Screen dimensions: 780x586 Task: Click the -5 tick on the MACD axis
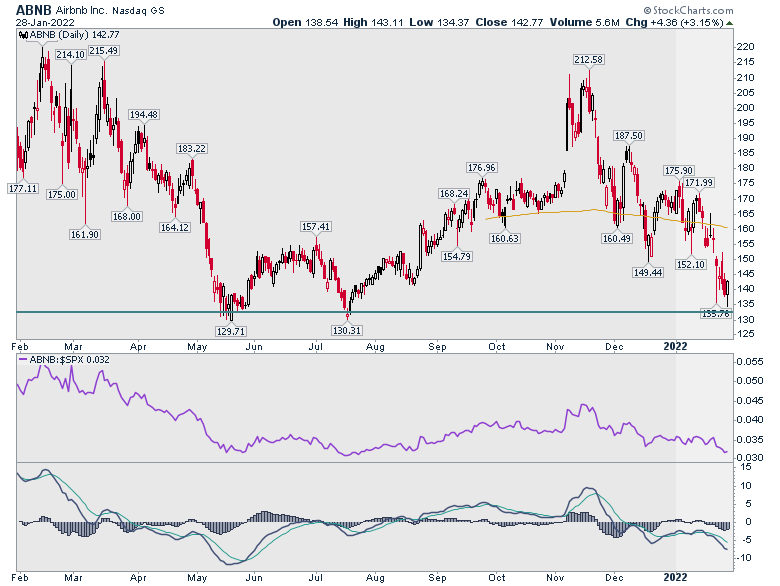747,540
